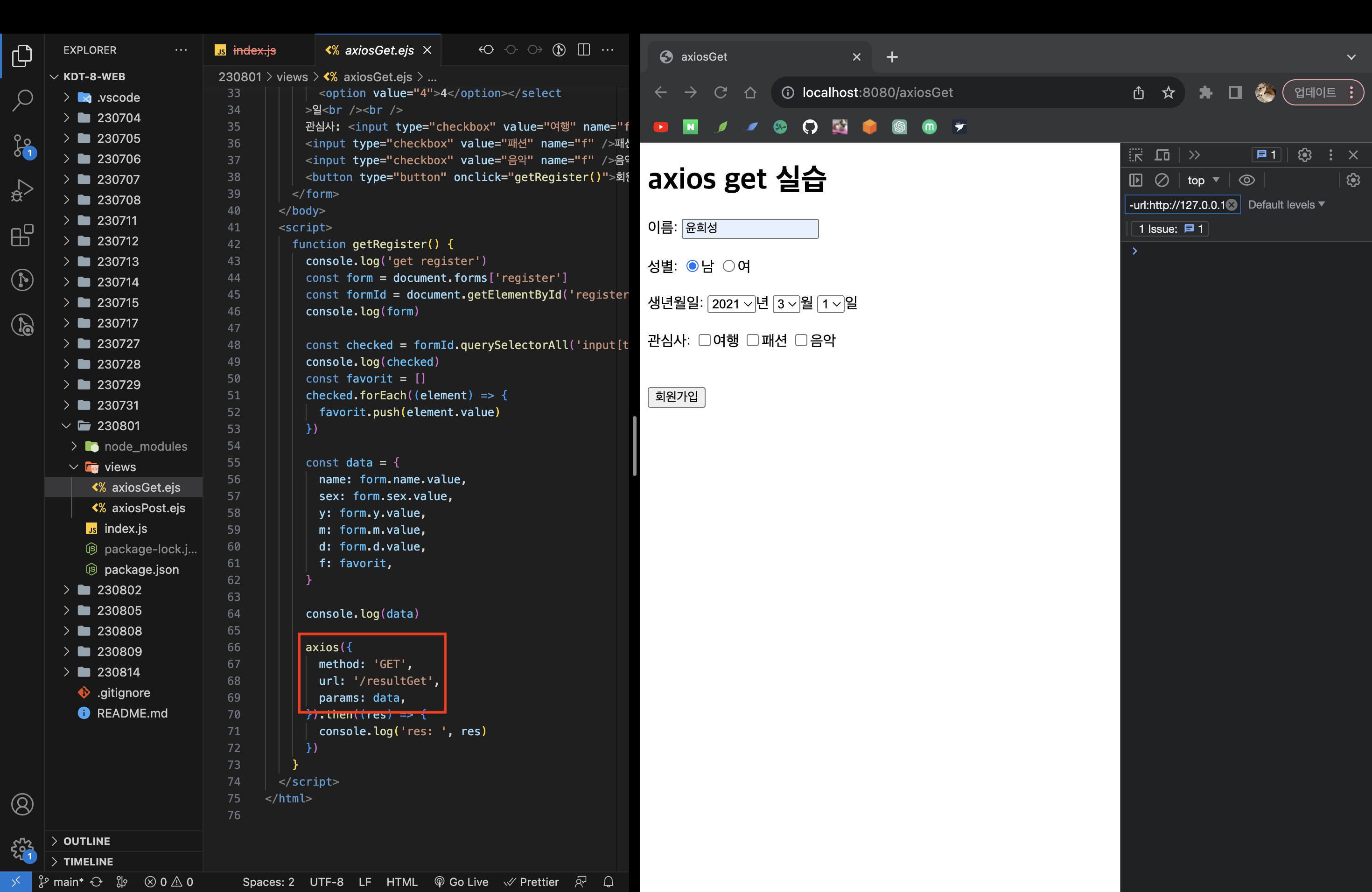Open console settings gear
1372x892 pixels.
[1353, 181]
